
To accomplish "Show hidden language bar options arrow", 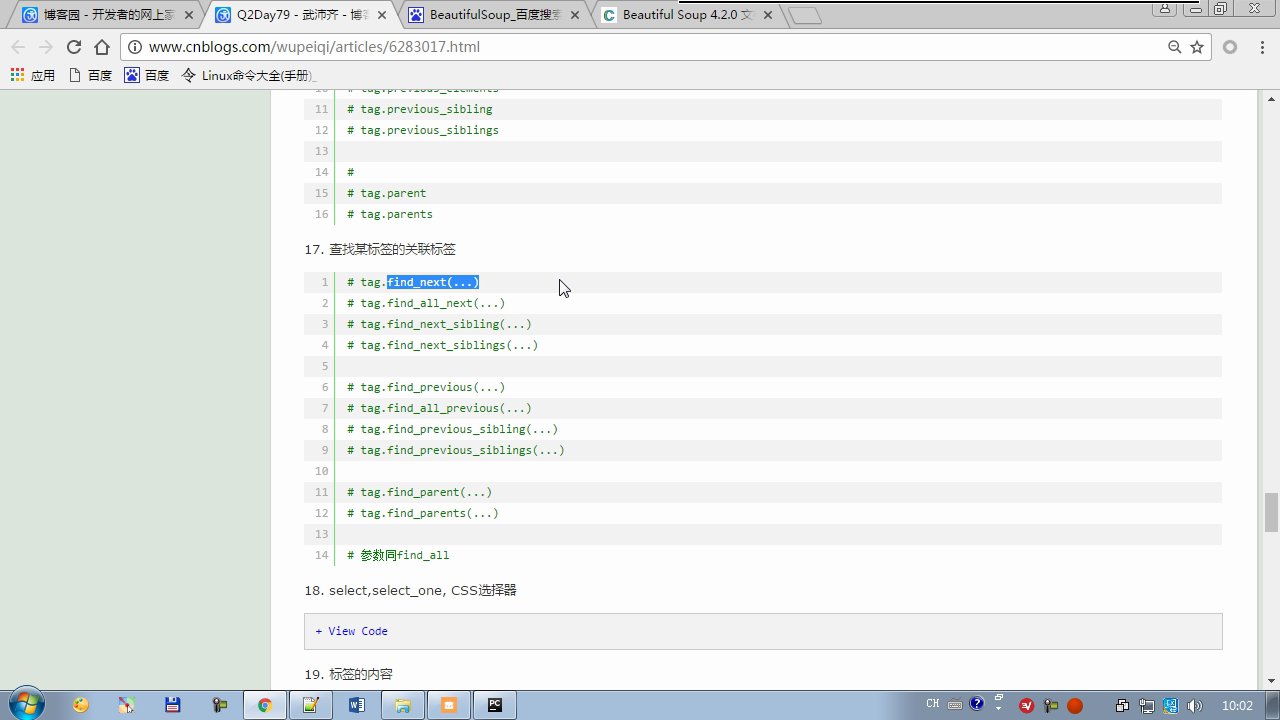I will click(x=997, y=706).
